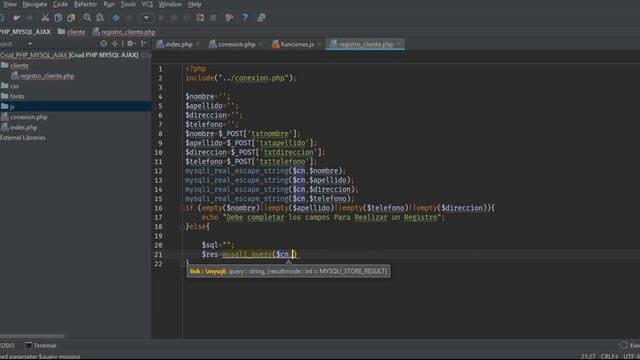
Task: Click the Project panel horizontal scrollbar
Action: click(x=32, y=336)
